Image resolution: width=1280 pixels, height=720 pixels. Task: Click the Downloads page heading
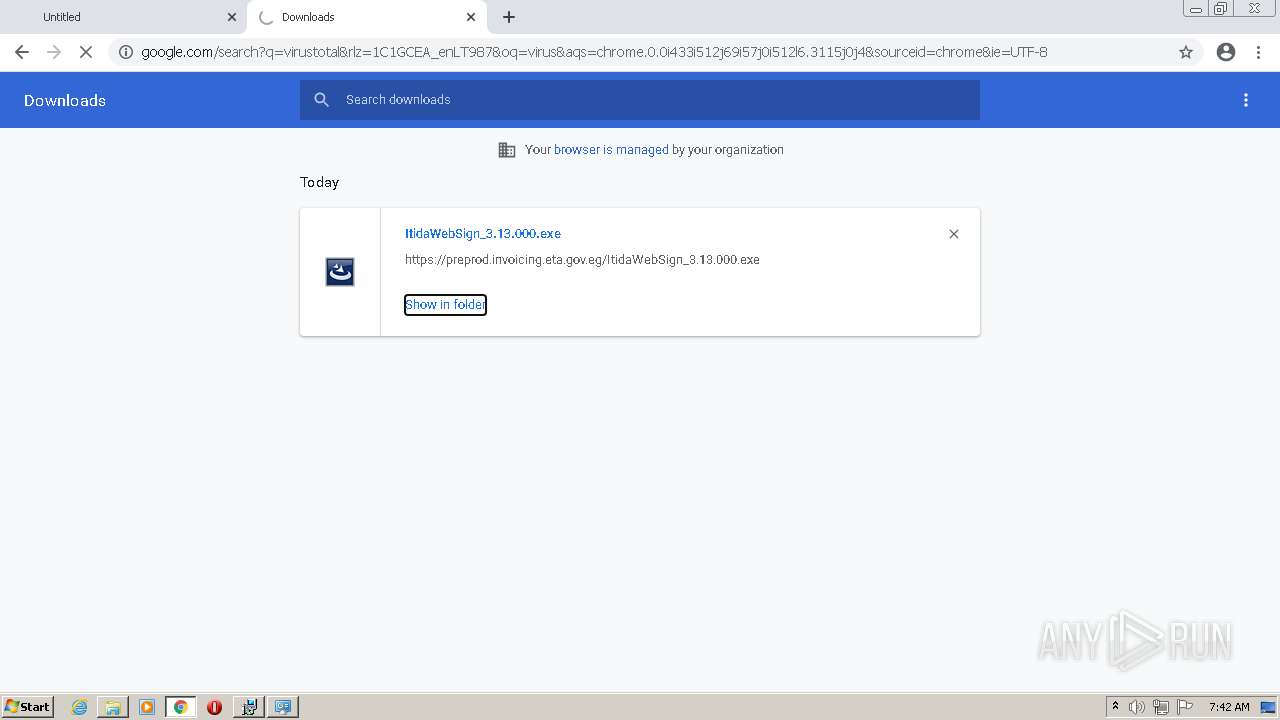click(65, 101)
